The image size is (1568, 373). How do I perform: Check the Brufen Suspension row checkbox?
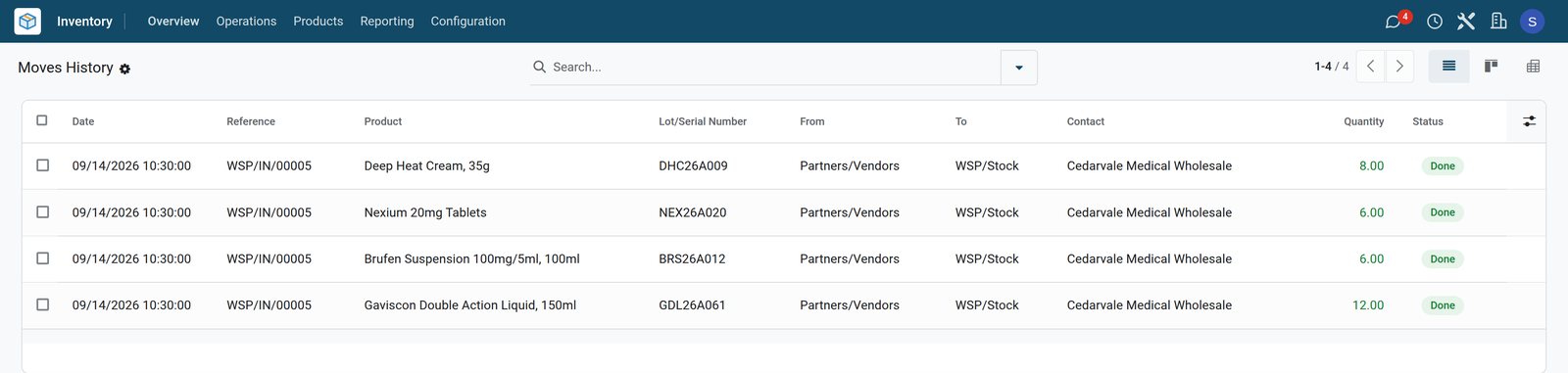pos(42,258)
